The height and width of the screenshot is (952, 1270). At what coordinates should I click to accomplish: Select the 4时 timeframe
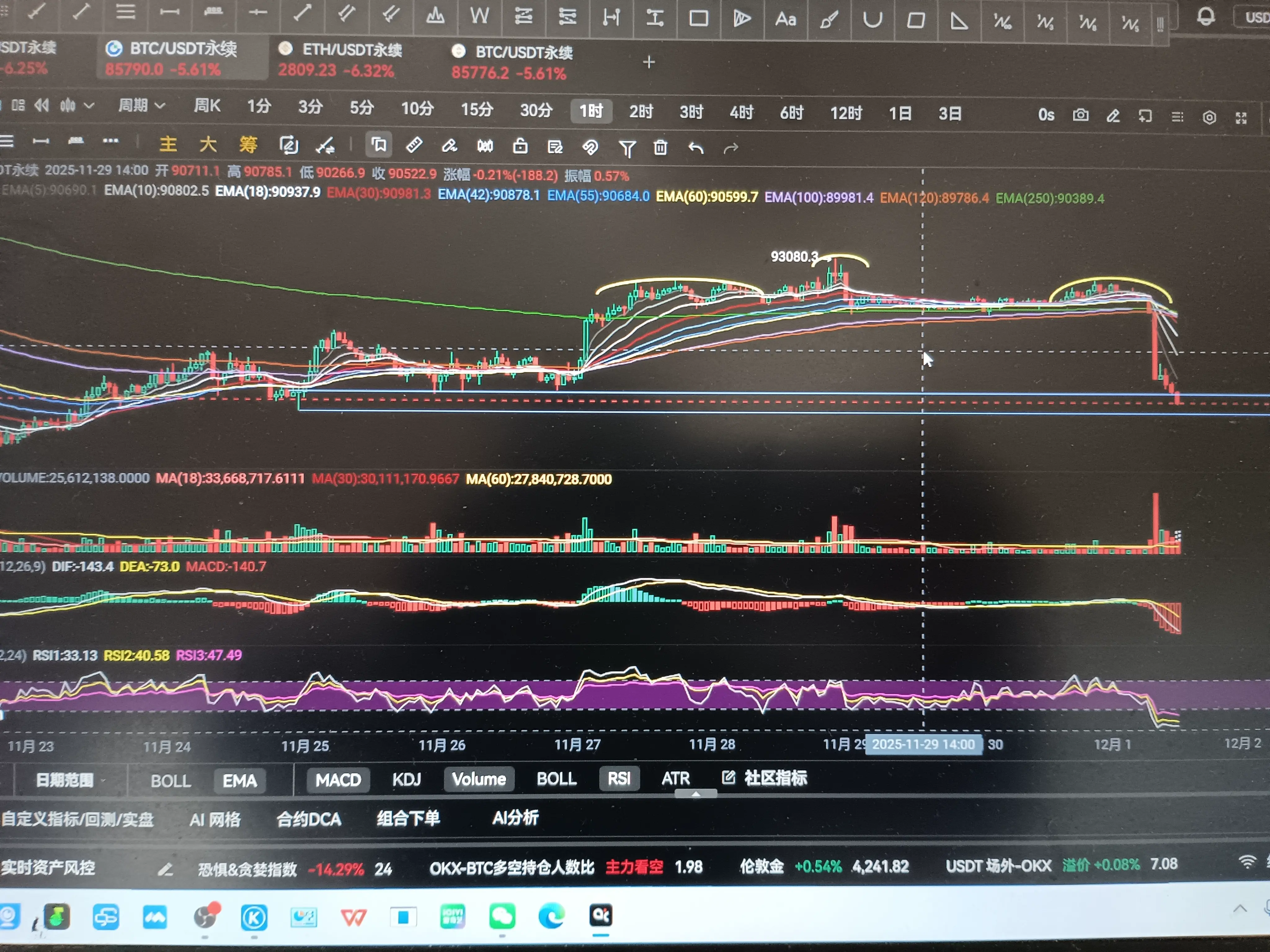click(x=741, y=112)
